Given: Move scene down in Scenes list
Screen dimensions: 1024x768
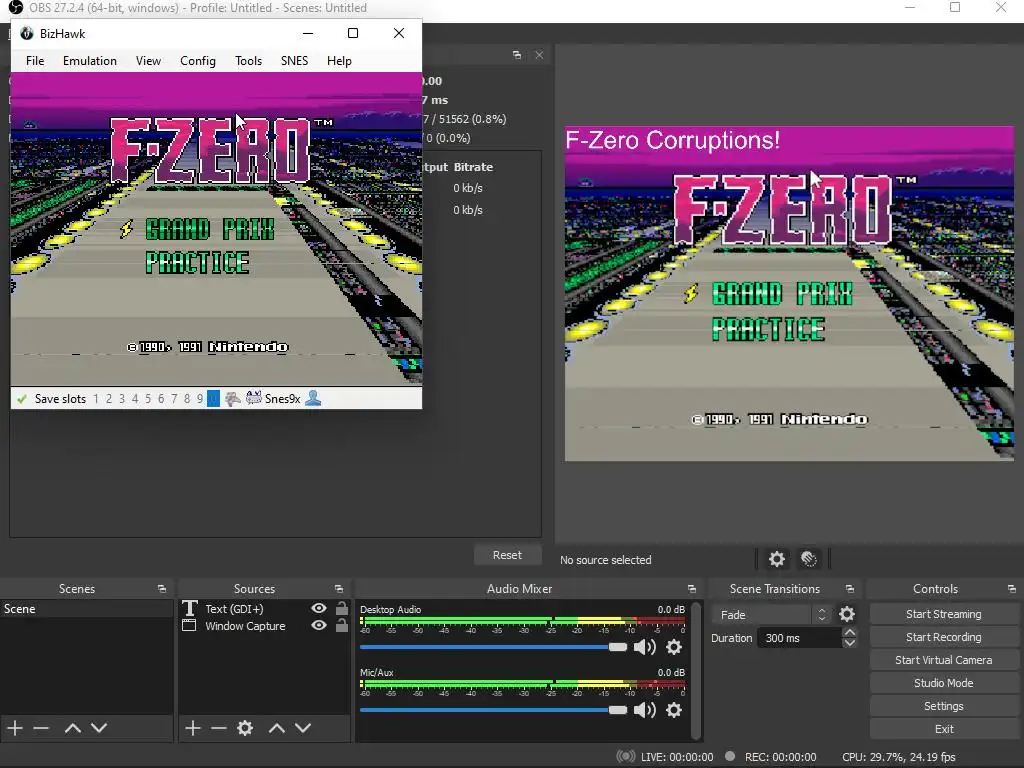Looking at the screenshot, I should click(99, 728).
